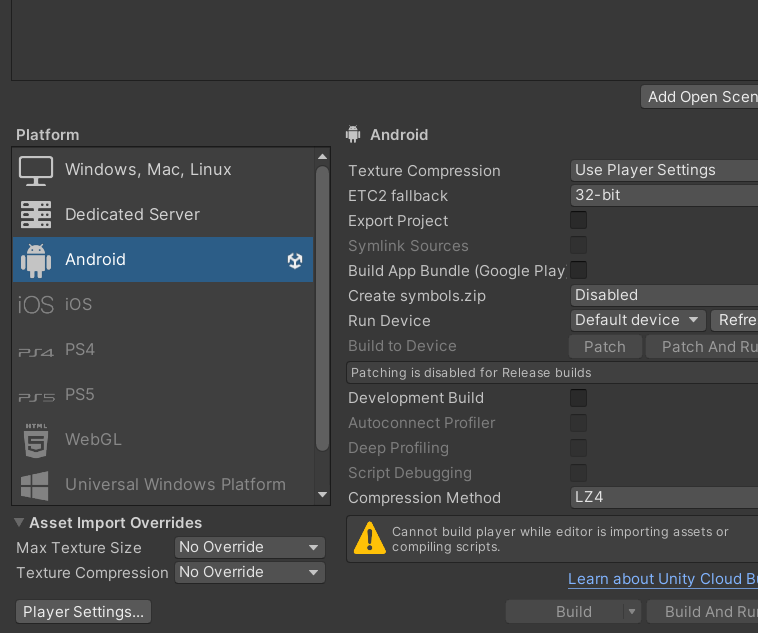
Task: Open the Create symbols.zip Disabled dropdown
Action: click(x=664, y=295)
